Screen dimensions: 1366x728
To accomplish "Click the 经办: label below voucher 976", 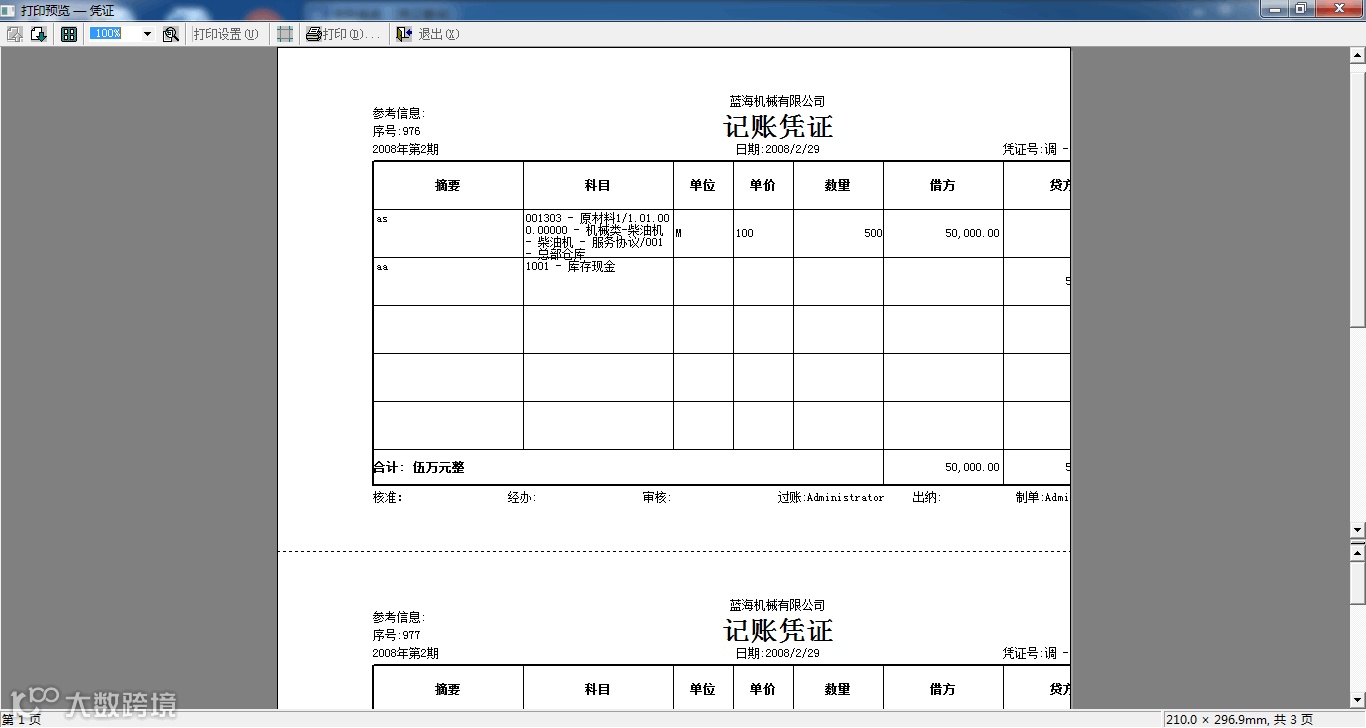I will coord(522,497).
